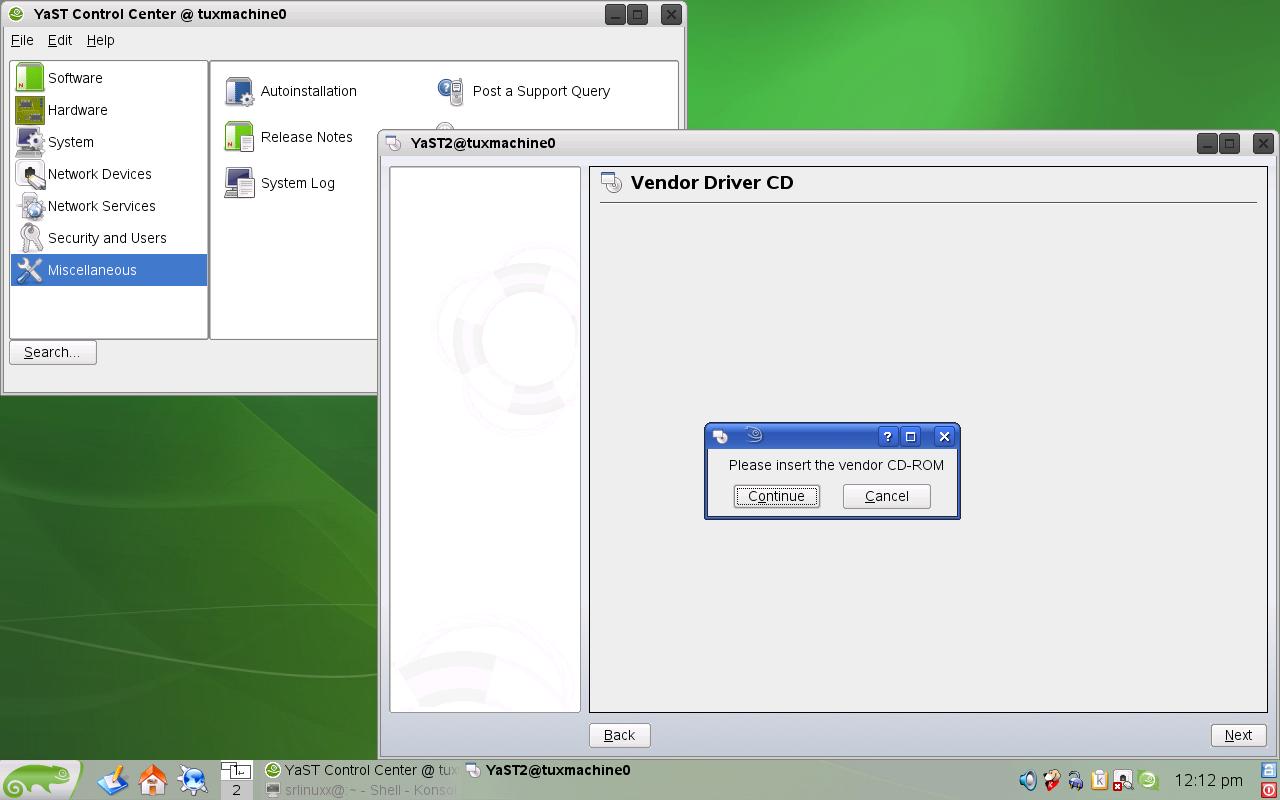Choose Network Devices in YaST sidebar
The image size is (1280, 800).
click(x=109, y=174)
